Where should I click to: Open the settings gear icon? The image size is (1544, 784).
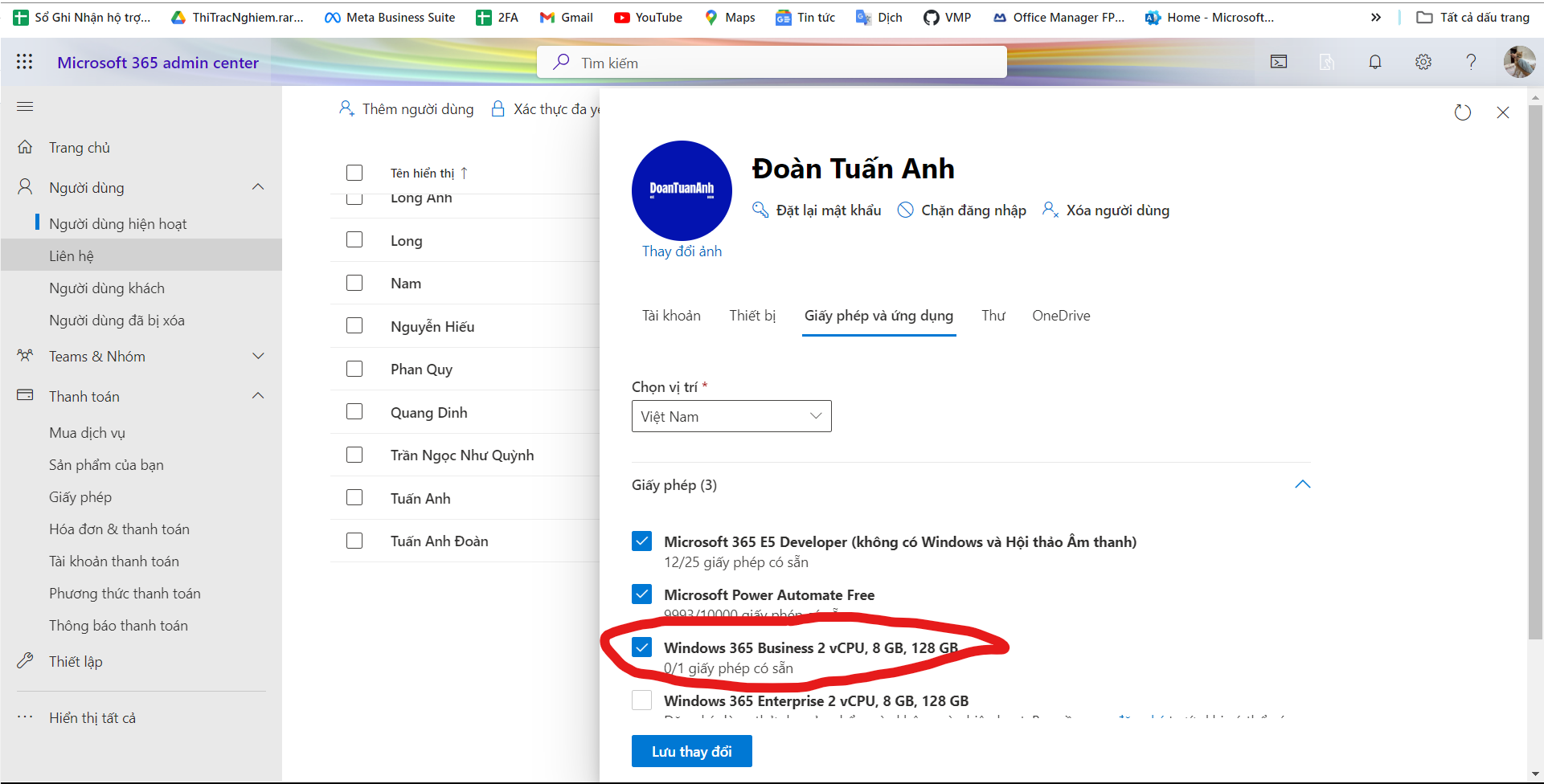pos(1423,62)
